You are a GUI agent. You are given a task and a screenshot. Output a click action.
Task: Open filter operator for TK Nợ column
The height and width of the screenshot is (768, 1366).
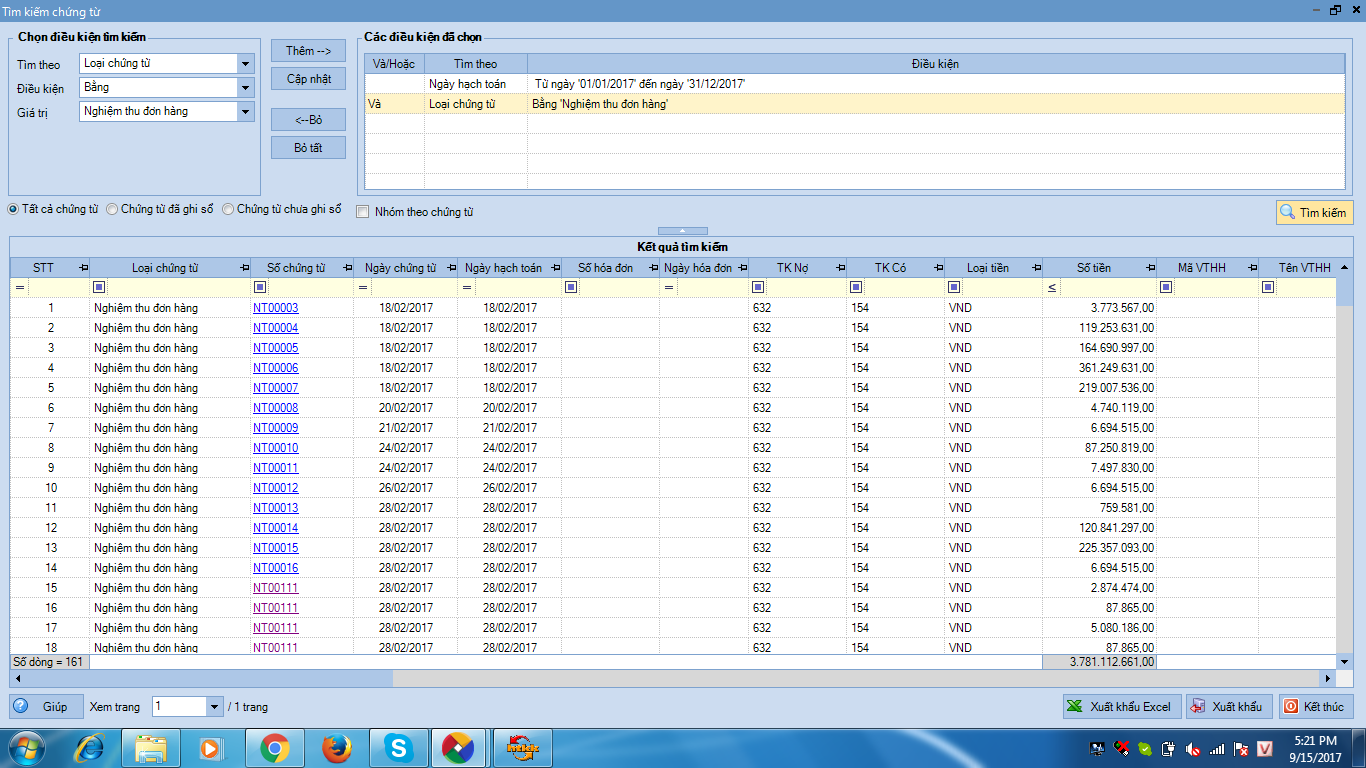click(758, 288)
